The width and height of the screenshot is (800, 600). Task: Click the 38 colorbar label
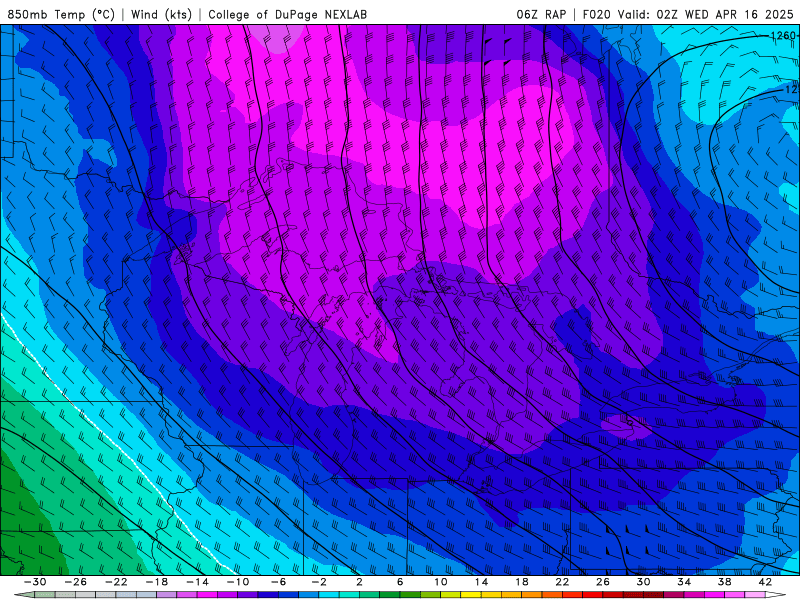pyautogui.click(x=724, y=582)
